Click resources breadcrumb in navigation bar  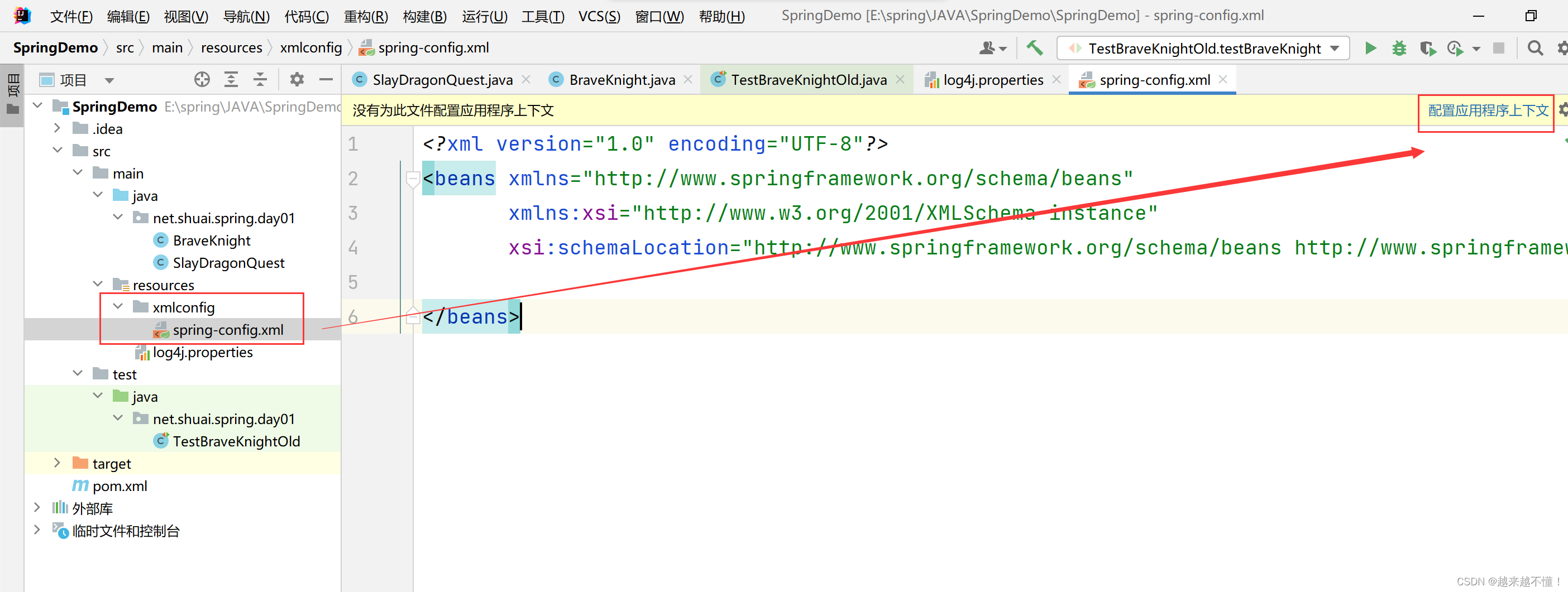[231, 47]
